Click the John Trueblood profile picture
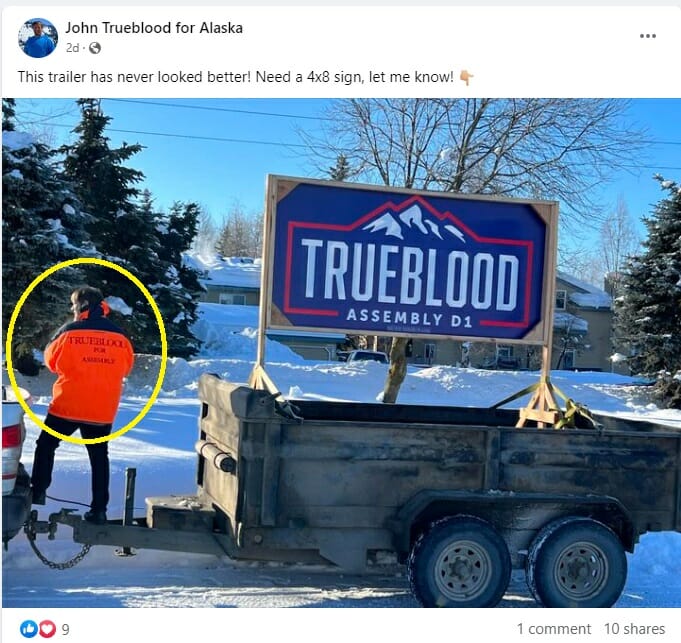This screenshot has width=681, height=643. [38, 38]
